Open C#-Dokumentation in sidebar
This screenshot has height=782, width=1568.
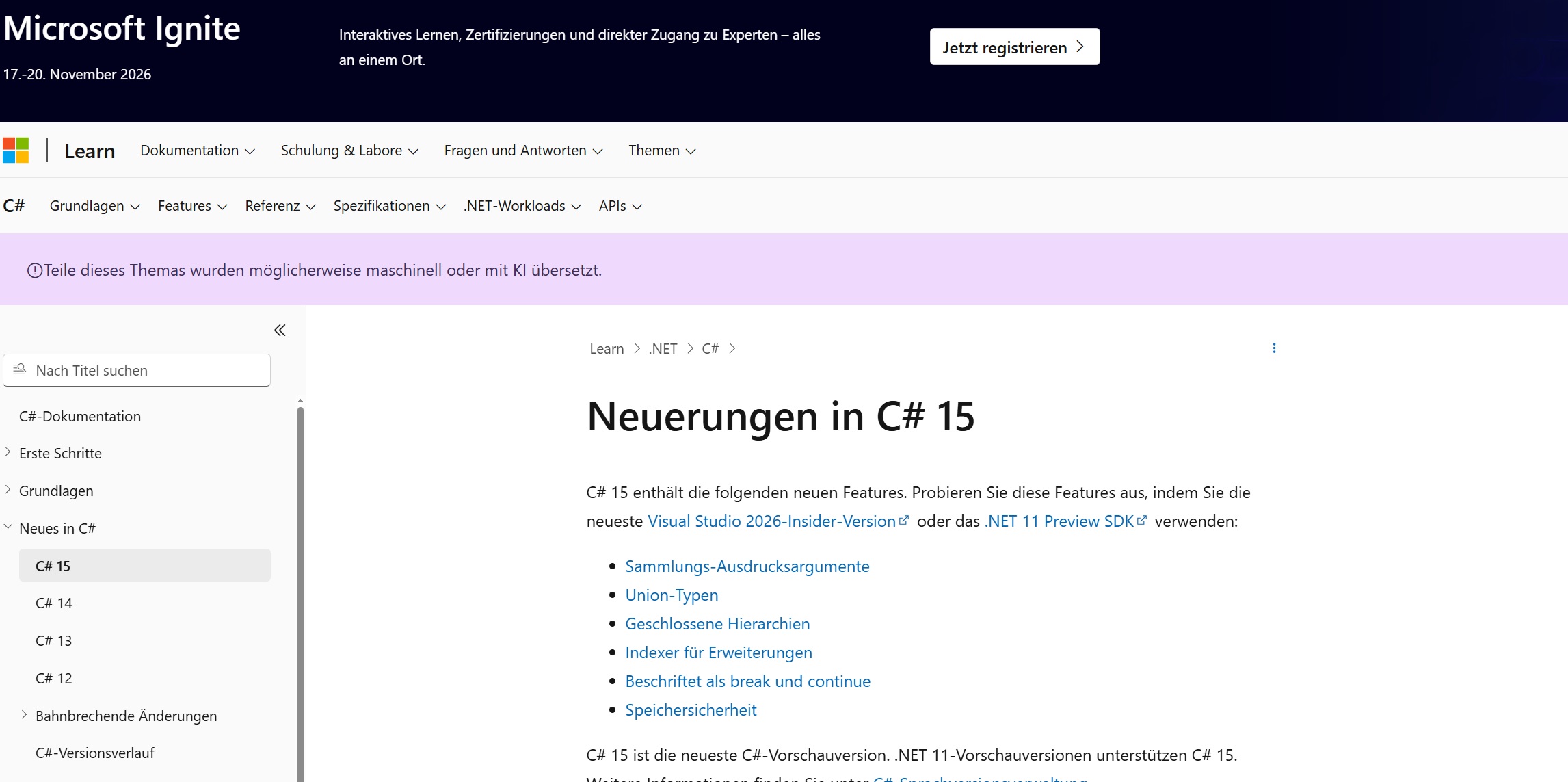pos(80,417)
